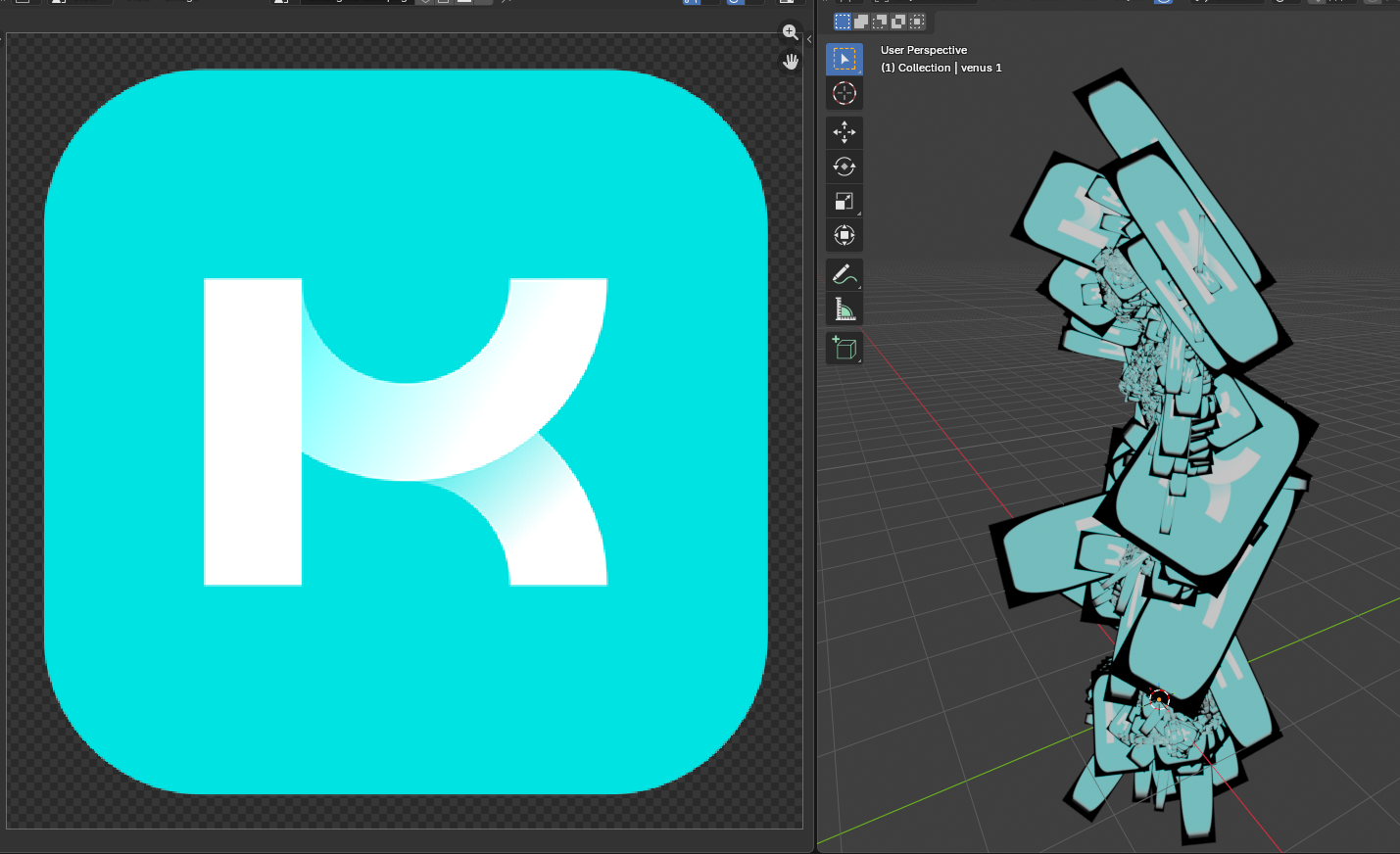Choose the Add Cube tool

click(x=844, y=349)
